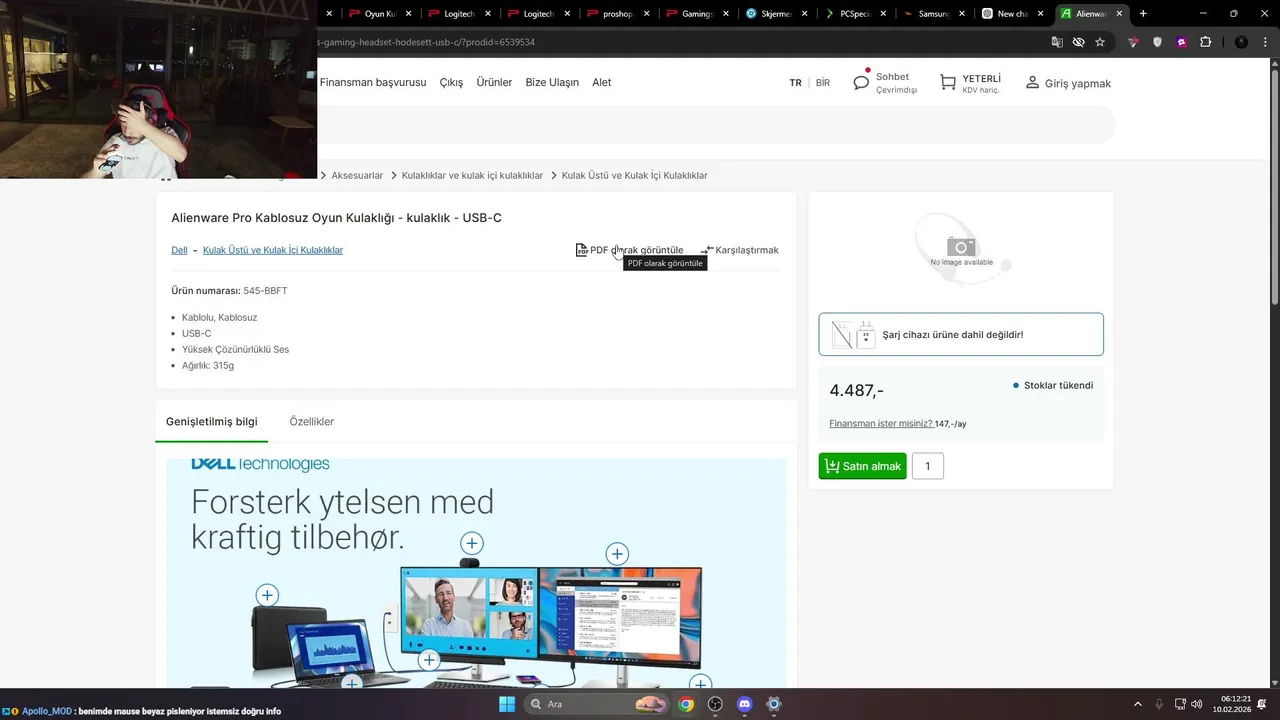
Task: Open the Chrome three-dot menu
Action: [x=1266, y=42]
